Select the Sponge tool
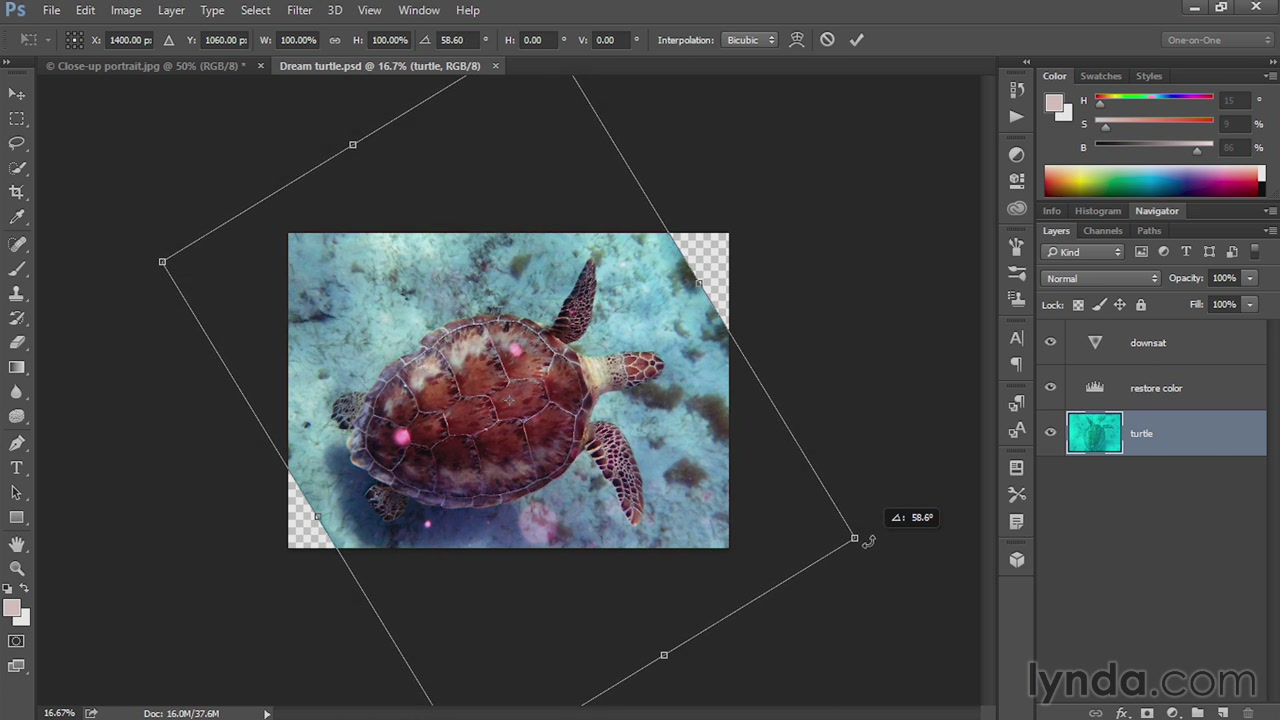This screenshot has height=720, width=1280. click(x=17, y=417)
